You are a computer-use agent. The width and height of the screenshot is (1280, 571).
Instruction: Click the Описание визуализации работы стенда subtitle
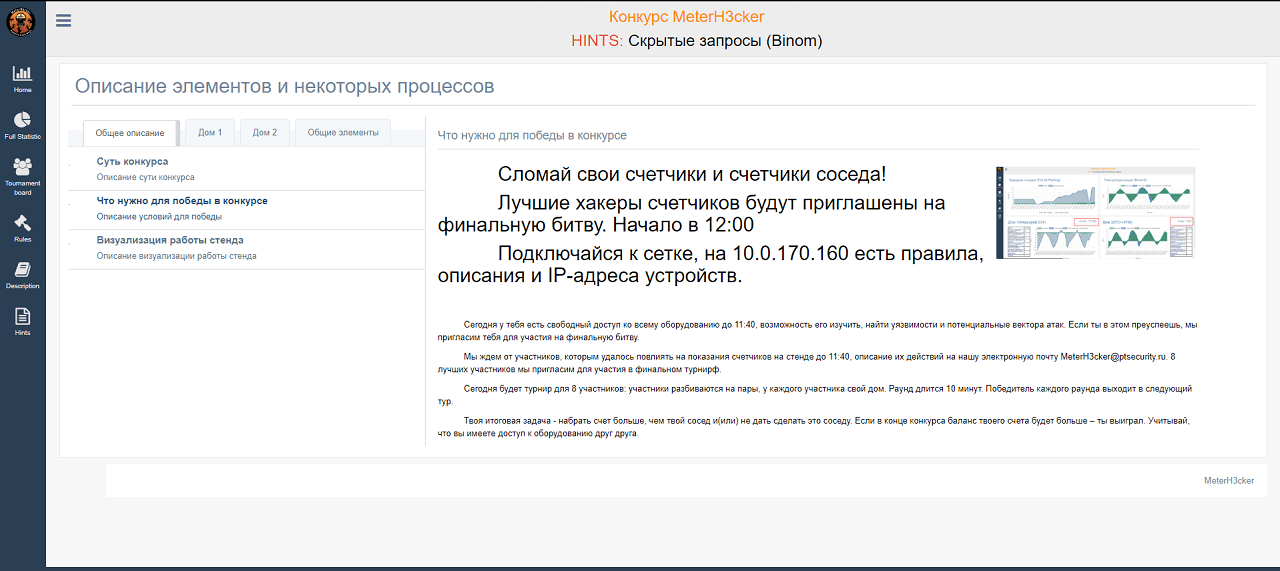click(176, 256)
